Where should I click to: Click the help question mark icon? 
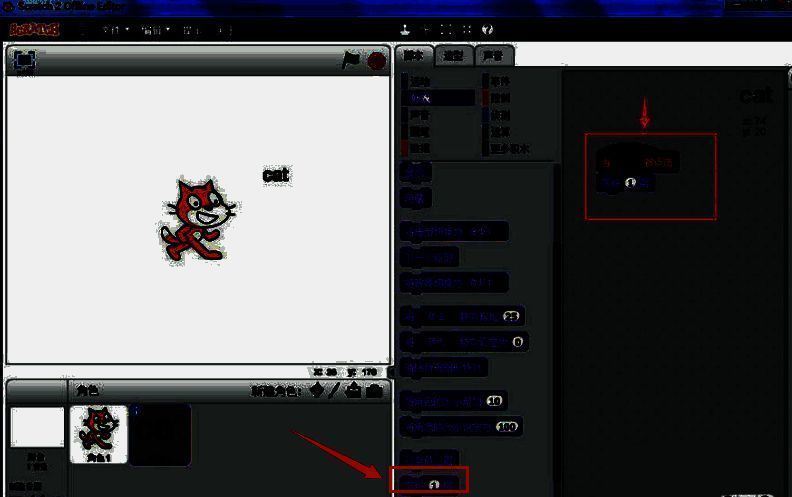(488, 29)
